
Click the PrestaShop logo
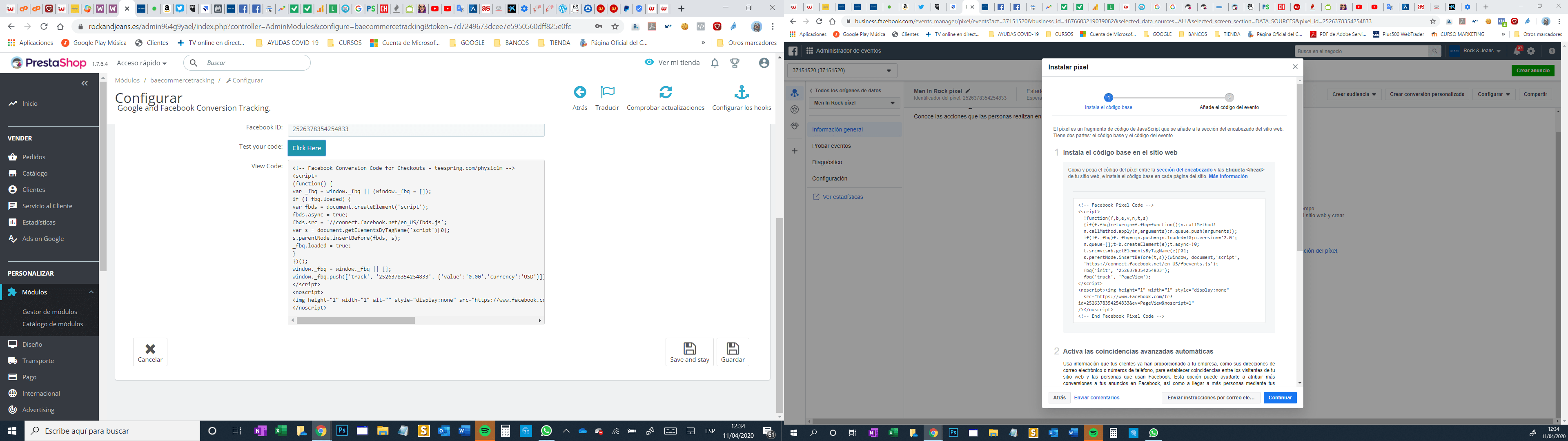49,63
